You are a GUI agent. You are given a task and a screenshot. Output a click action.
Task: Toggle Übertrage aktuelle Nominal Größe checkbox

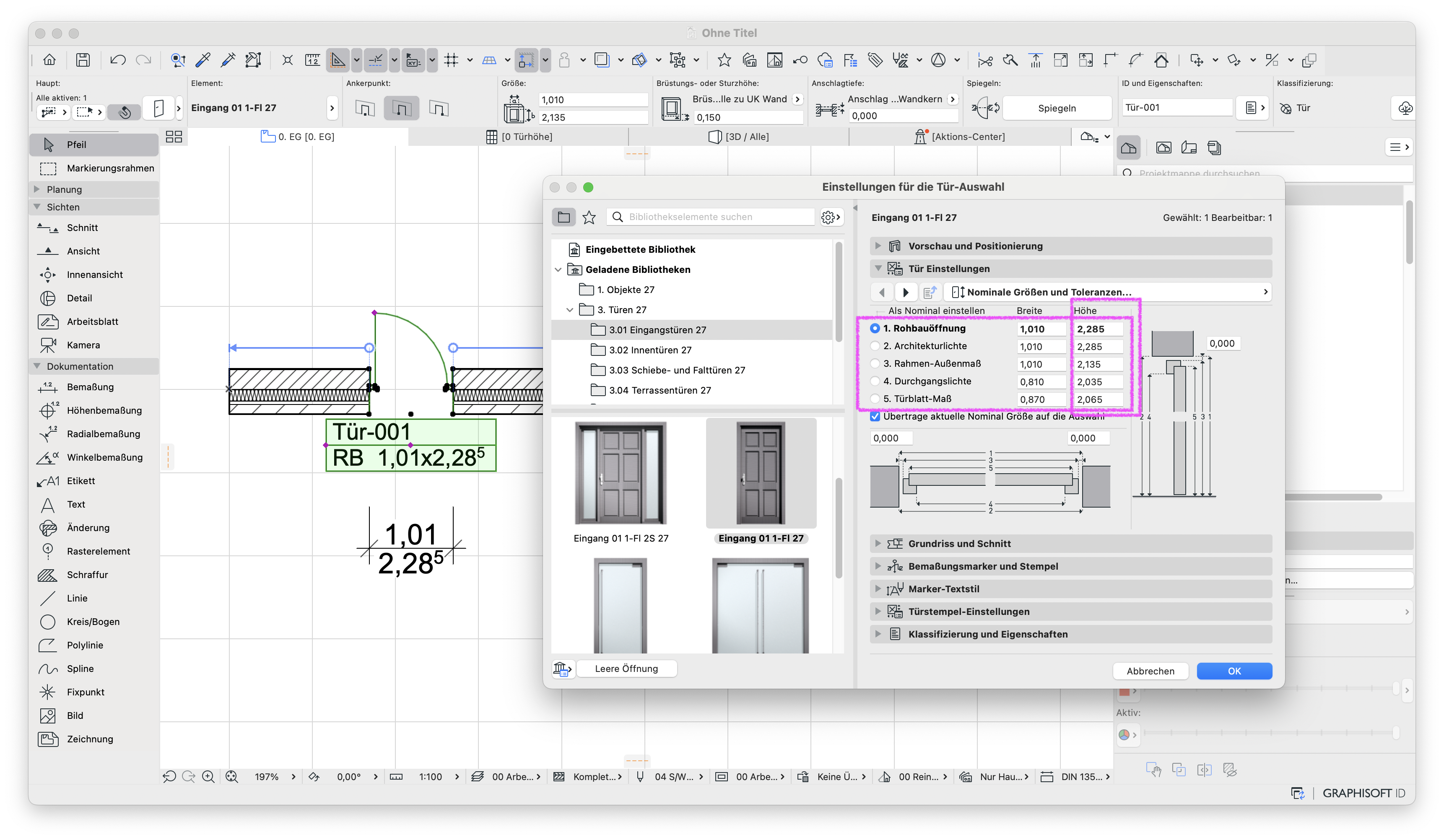click(875, 417)
